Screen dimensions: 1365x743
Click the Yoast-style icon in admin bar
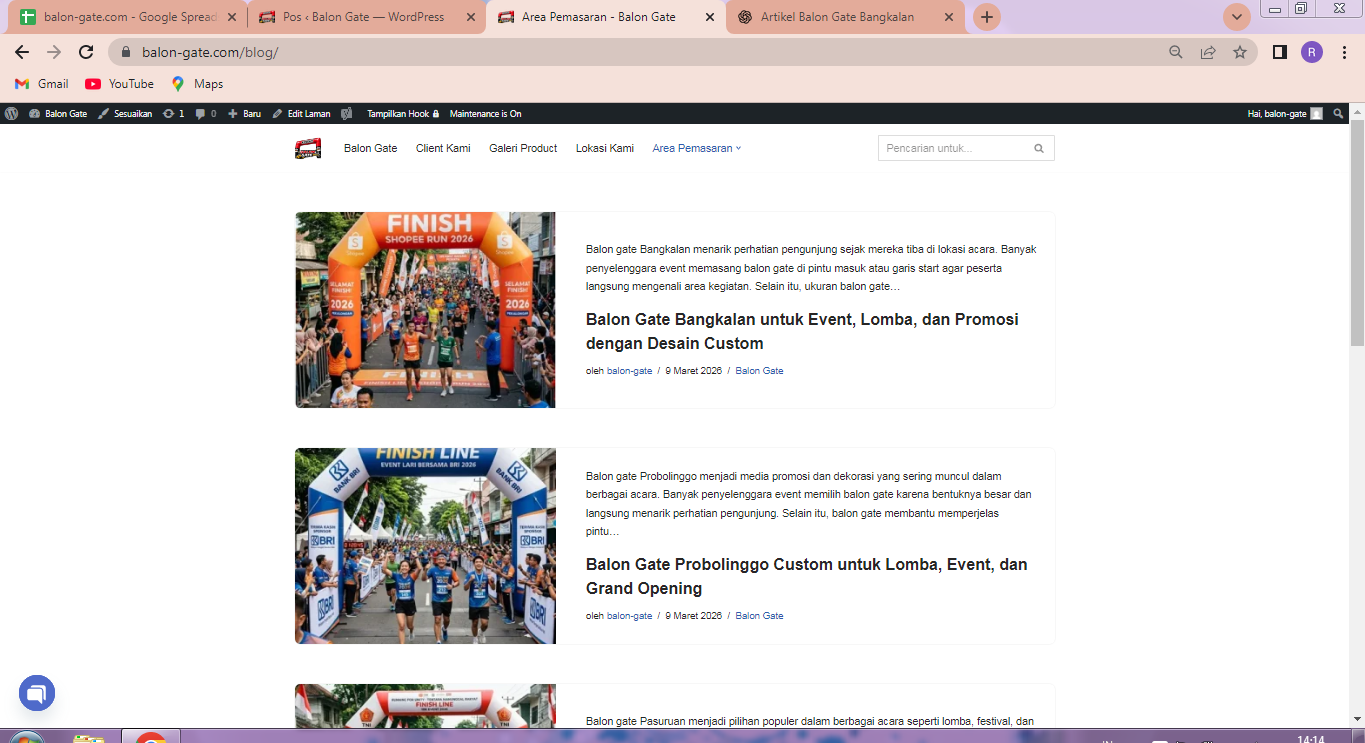(x=347, y=114)
